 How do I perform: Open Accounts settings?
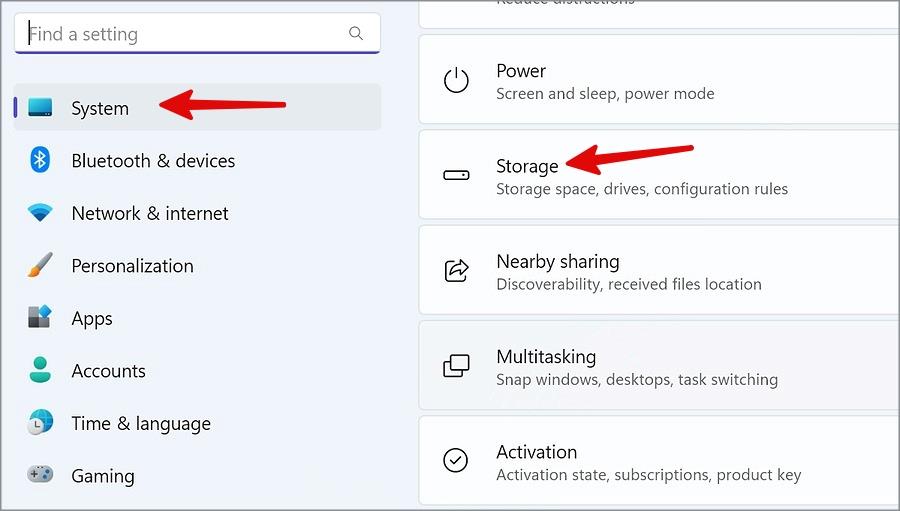(108, 371)
